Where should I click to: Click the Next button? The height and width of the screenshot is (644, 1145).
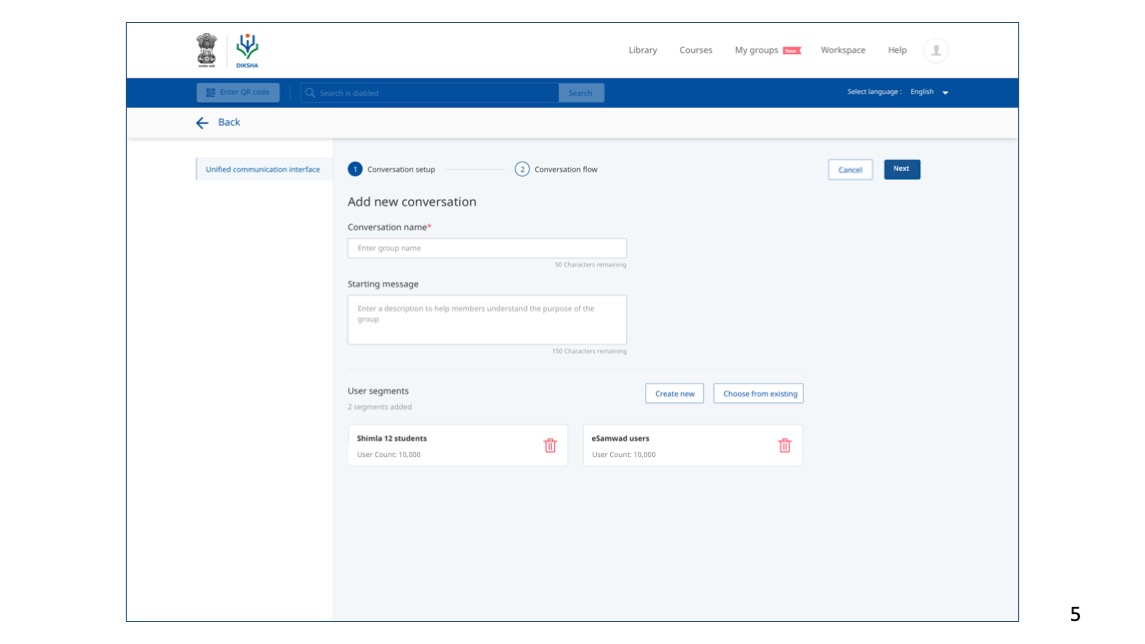(x=901, y=169)
